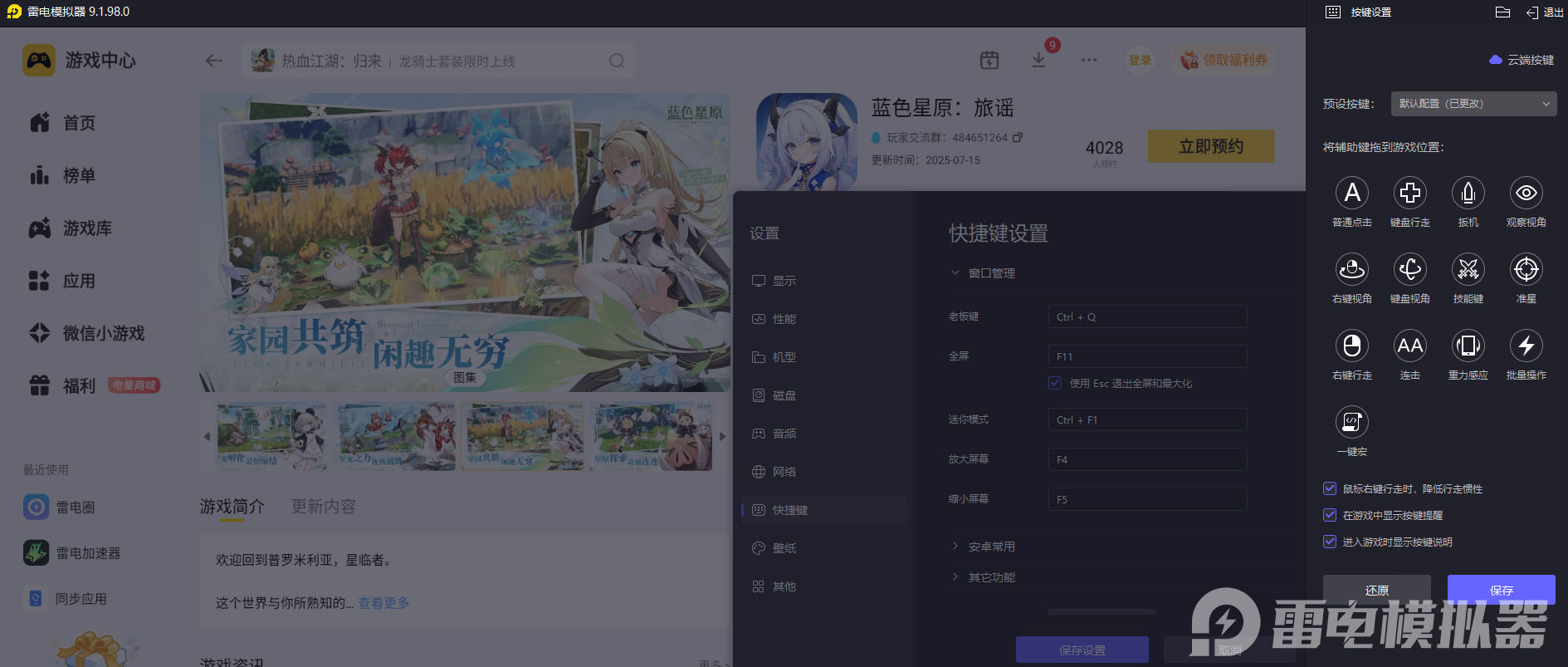Open 快捷键 settings category
This screenshot has width=1568, height=667.
tap(823, 510)
